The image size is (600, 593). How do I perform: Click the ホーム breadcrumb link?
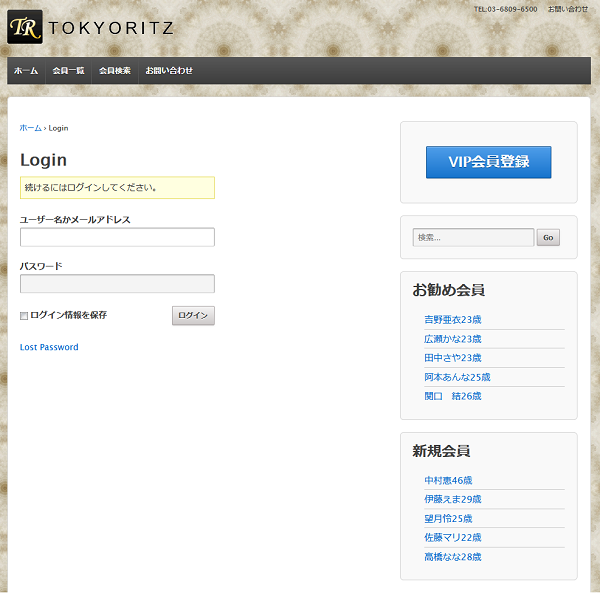click(30, 128)
